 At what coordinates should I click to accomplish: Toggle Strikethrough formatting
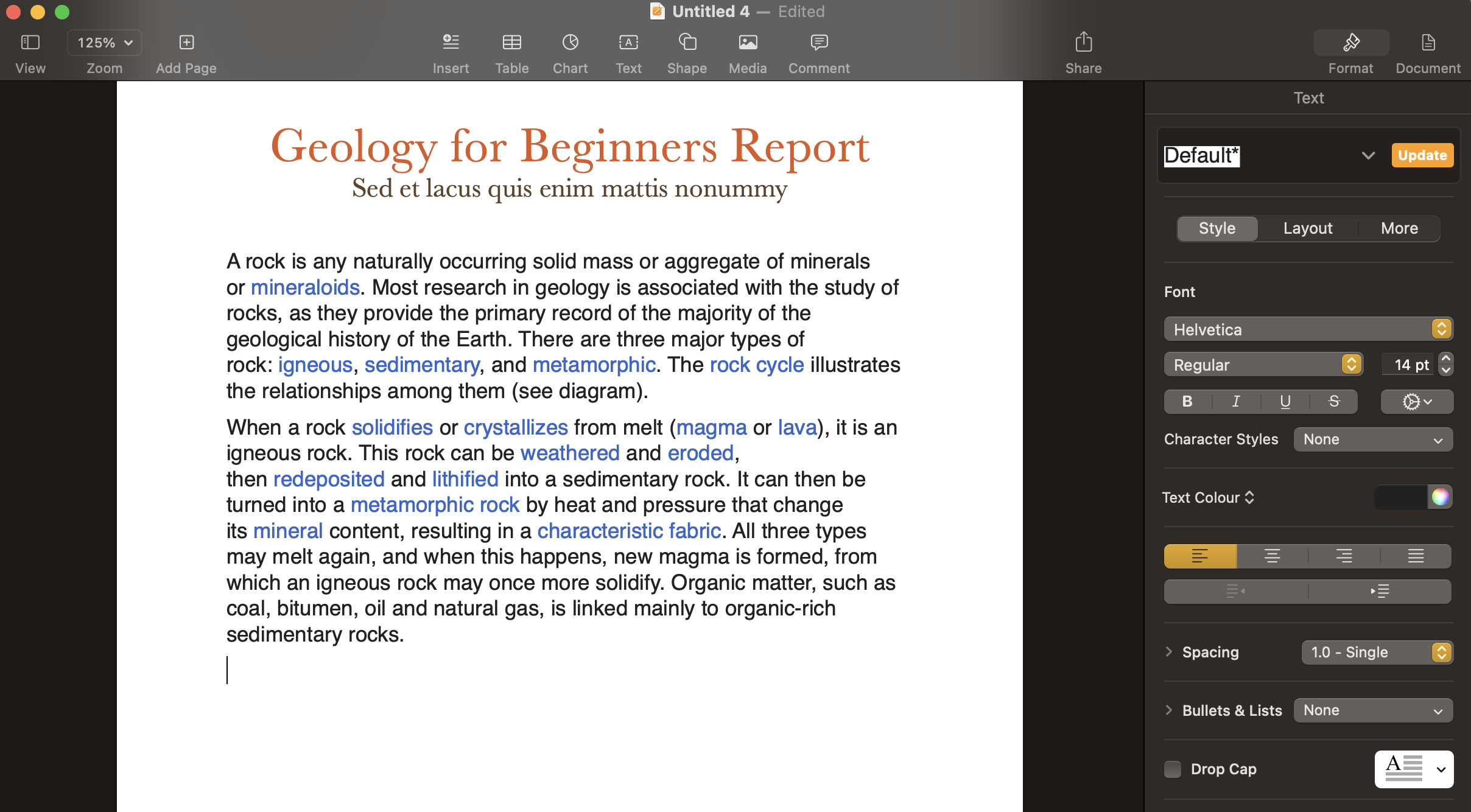click(x=1334, y=402)
